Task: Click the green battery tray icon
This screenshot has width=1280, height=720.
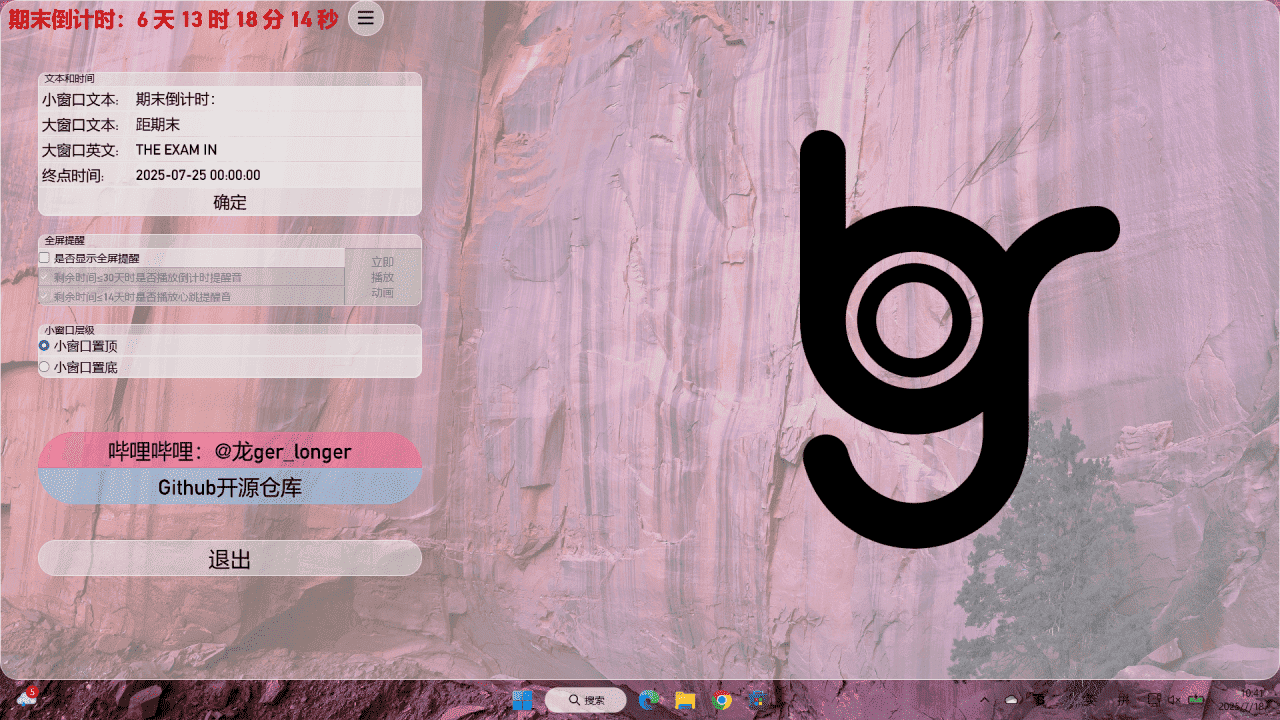Action: click(x=1196, y=699)
